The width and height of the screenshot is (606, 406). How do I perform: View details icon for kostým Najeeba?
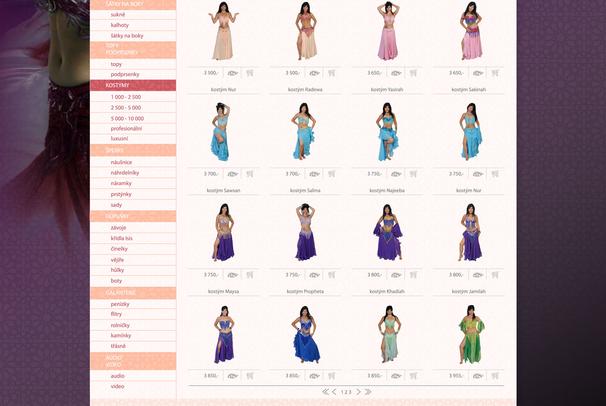[396, 174]
